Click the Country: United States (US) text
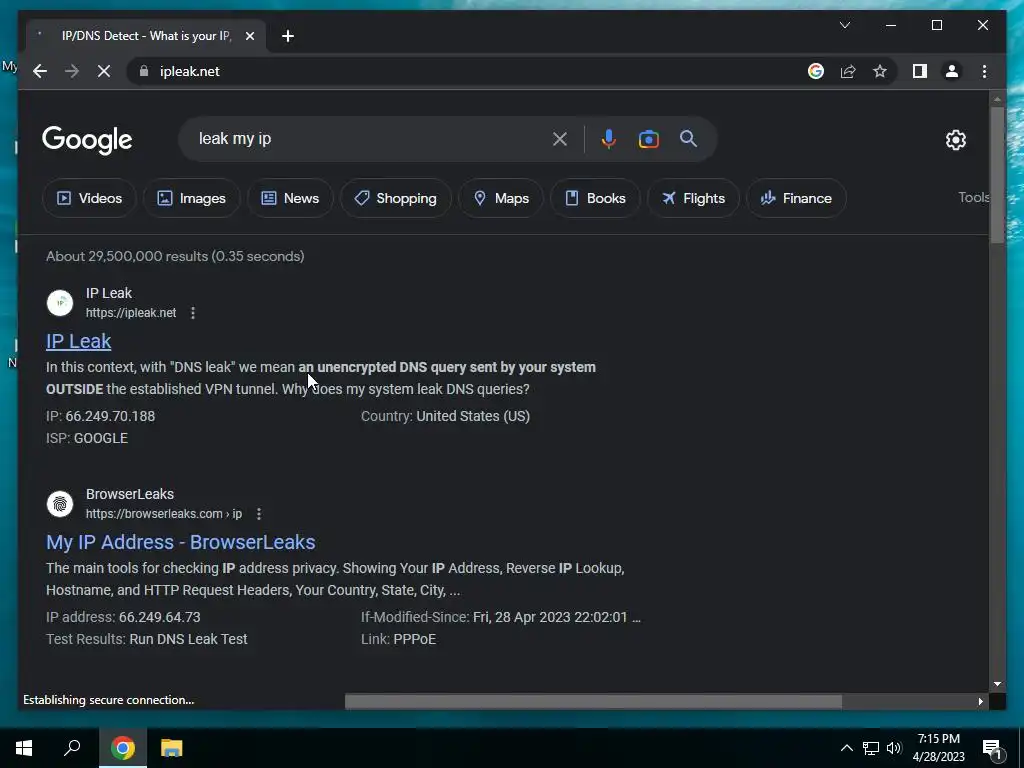The height and width of the screenshot is (768, 1024). (x=445, y=416)
